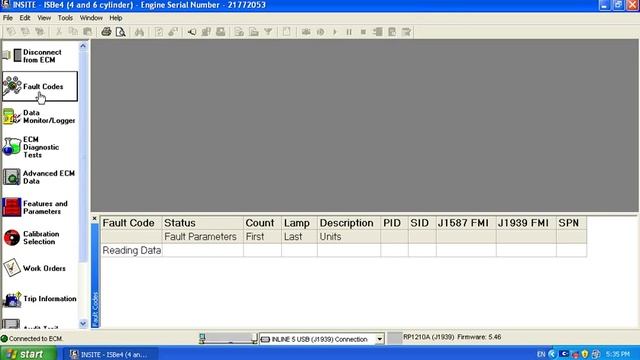Click the SID column header
This screenshot has width=640, height=360.
pyautogui.click(x=422, y=223)
